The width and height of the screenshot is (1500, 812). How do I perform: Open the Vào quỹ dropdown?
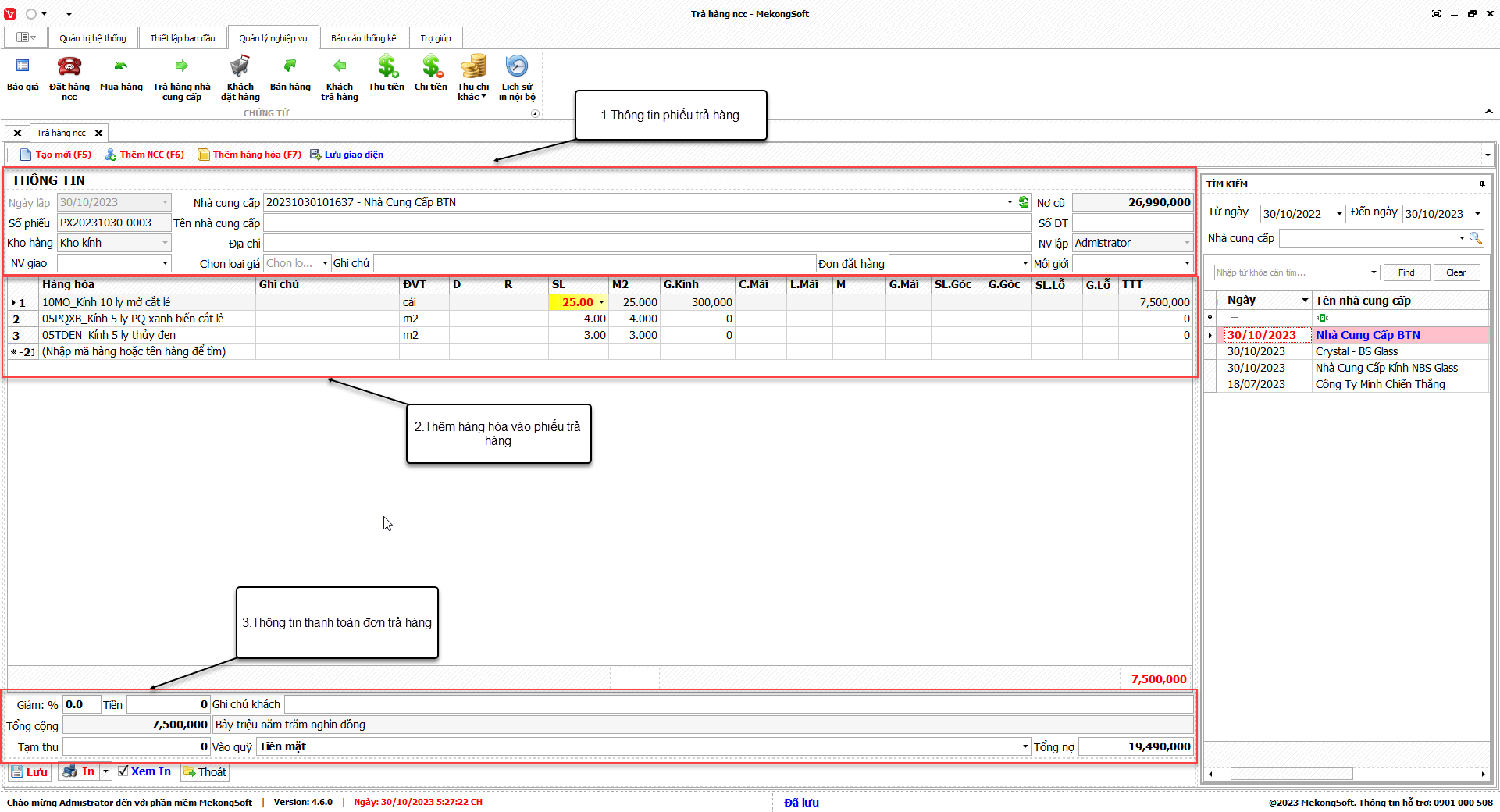point(1025,746)
